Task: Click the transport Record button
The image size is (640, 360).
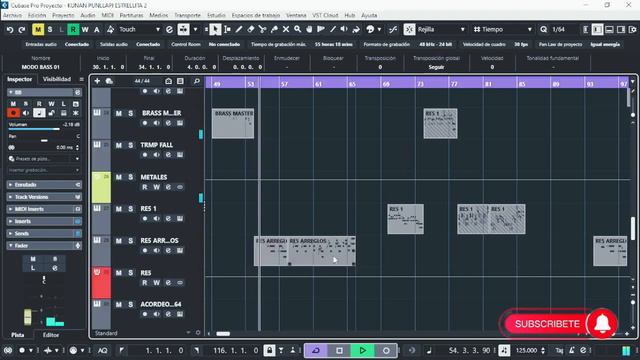Action: (386, 350)
